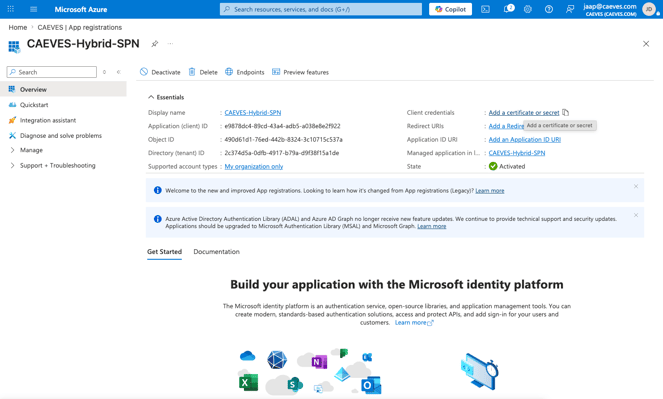663x399 pixels.
Task: Open the ellipsis more options beside title
Action: point(170,44)
